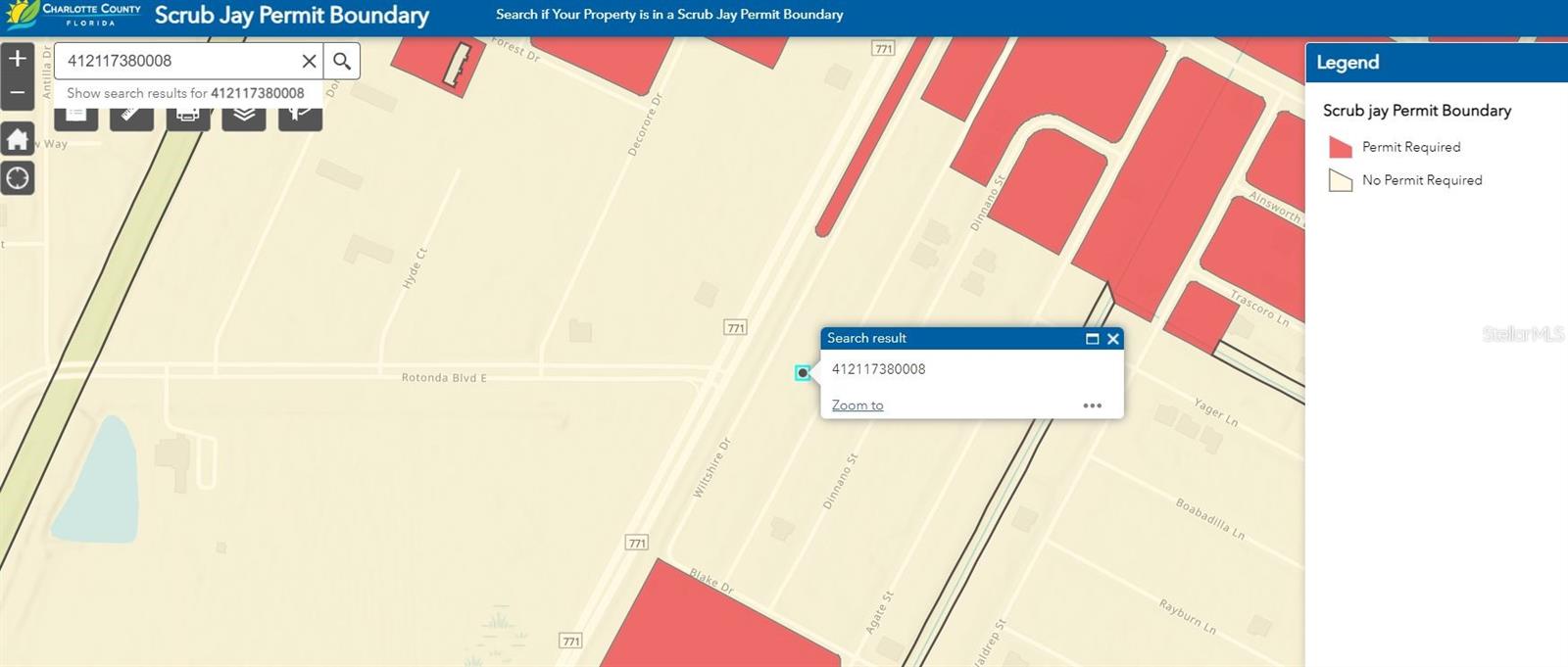Select the 'Show search results for 412117380008' suggestion
Viewport: 1568px width, 667px height.
coord(185,93)
